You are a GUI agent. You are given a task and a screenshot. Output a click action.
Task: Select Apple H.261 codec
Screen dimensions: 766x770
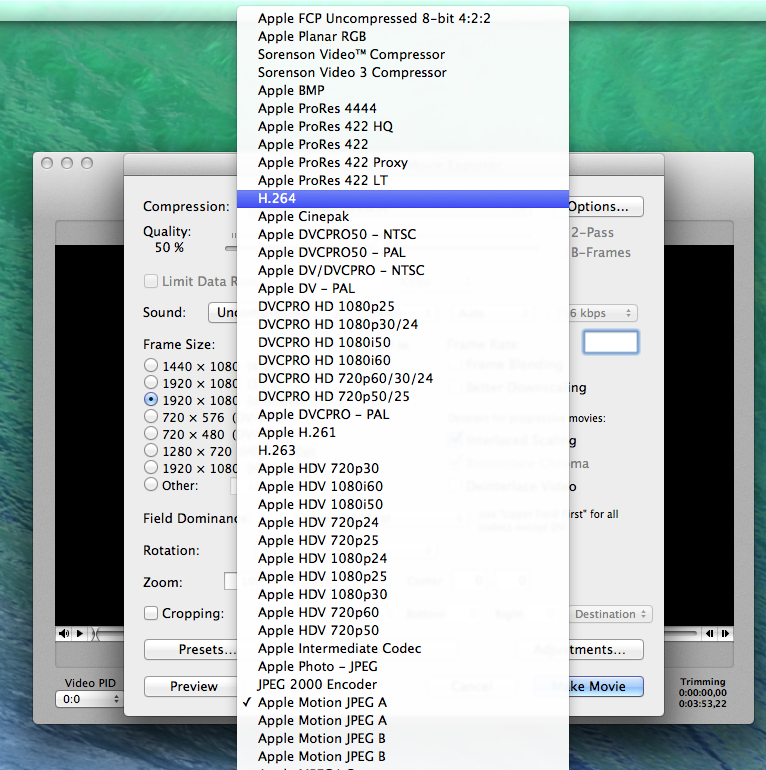pyautogui.click(x=403, y=432)
